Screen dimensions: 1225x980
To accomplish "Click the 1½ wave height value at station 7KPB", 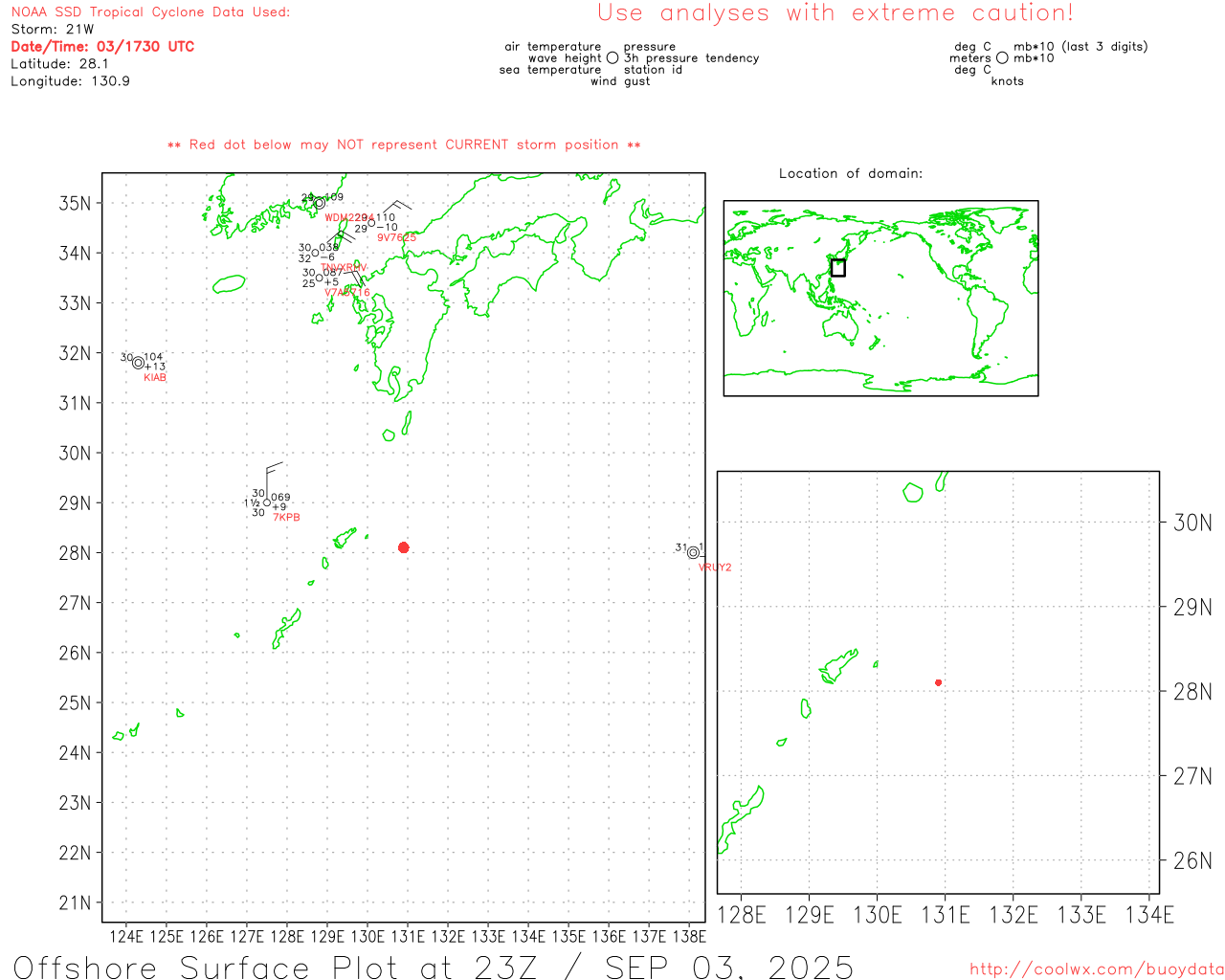I will [x=252, y=503].
